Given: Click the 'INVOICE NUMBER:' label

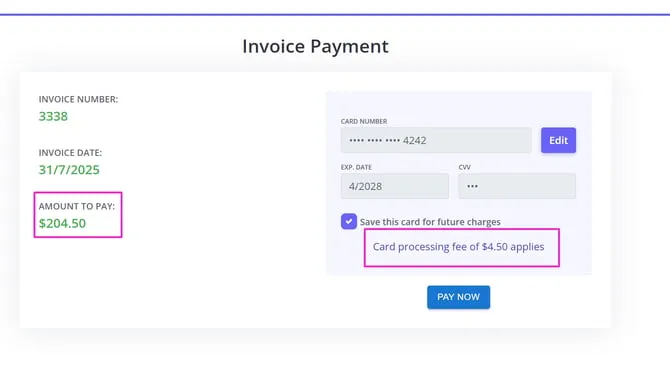Looking at the screenshot, I should click(x=78, y=99).
